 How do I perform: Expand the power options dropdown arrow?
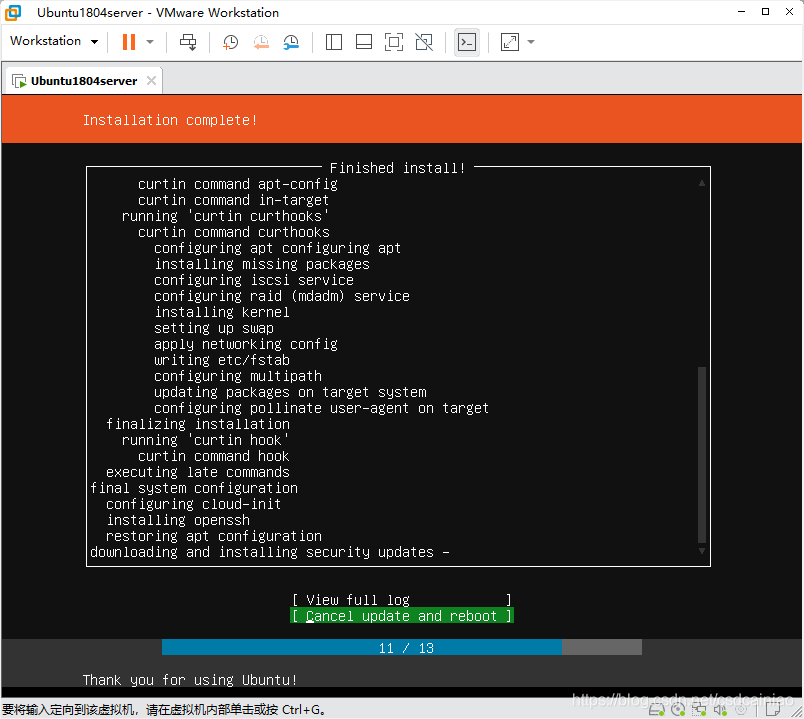click(150, 42)
